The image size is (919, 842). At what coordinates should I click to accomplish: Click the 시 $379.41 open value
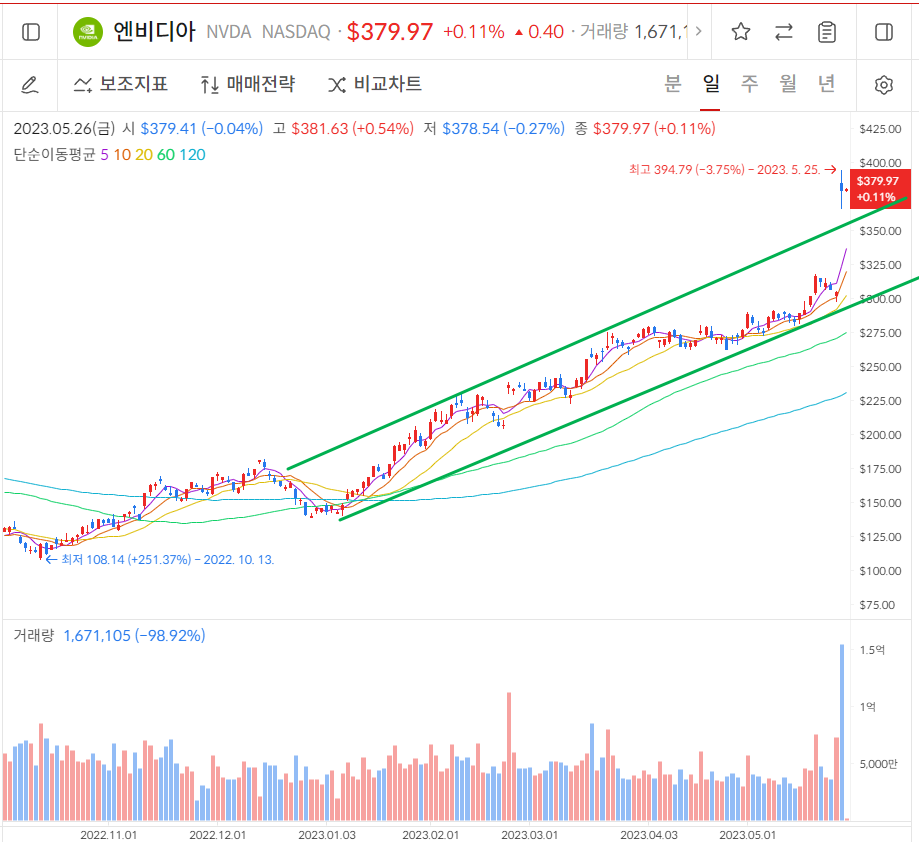click(x=192, y=129)
